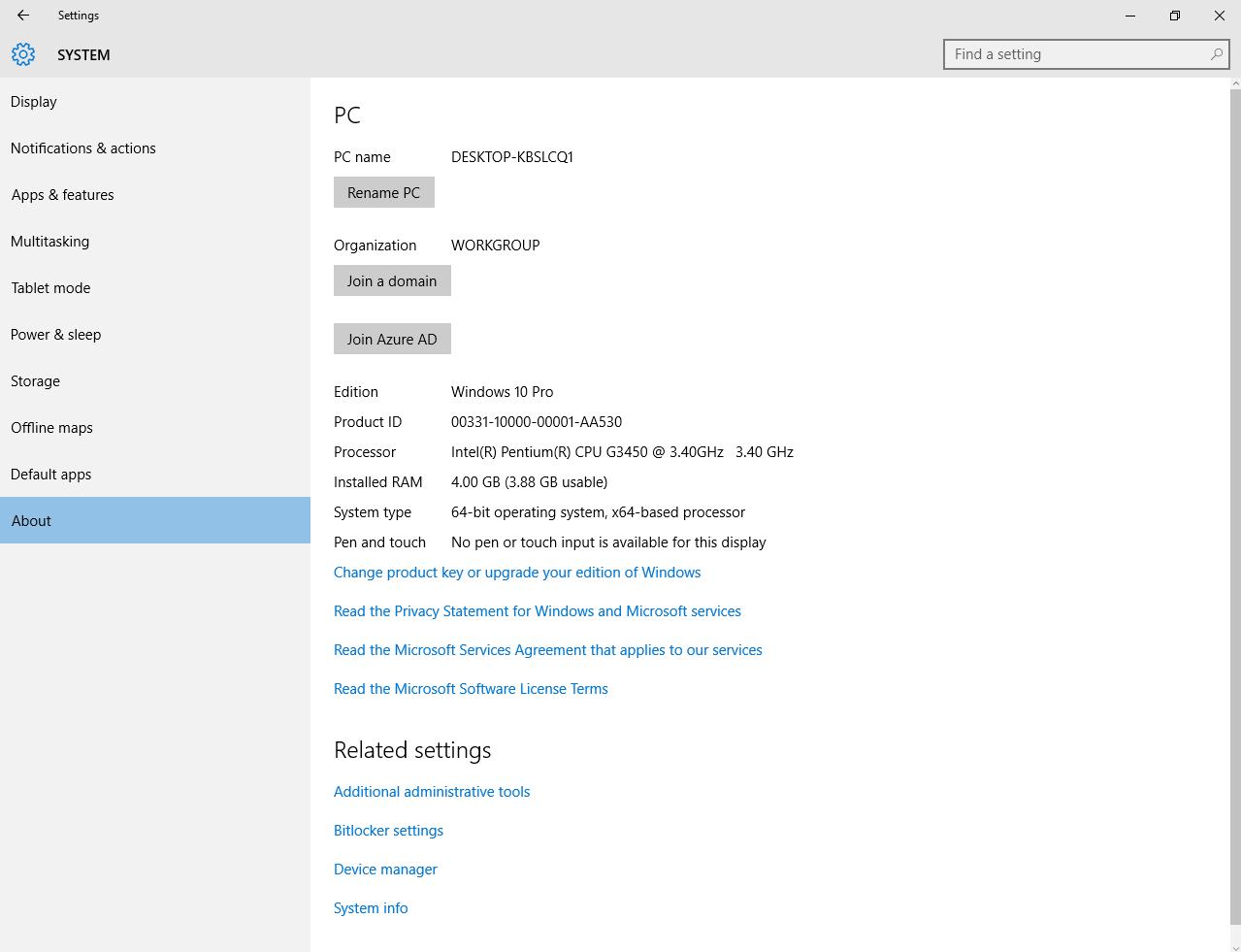Viewport: 1241px width, 952px height.
Task: Close the Settings window
Action: (x=1220, y=16)
